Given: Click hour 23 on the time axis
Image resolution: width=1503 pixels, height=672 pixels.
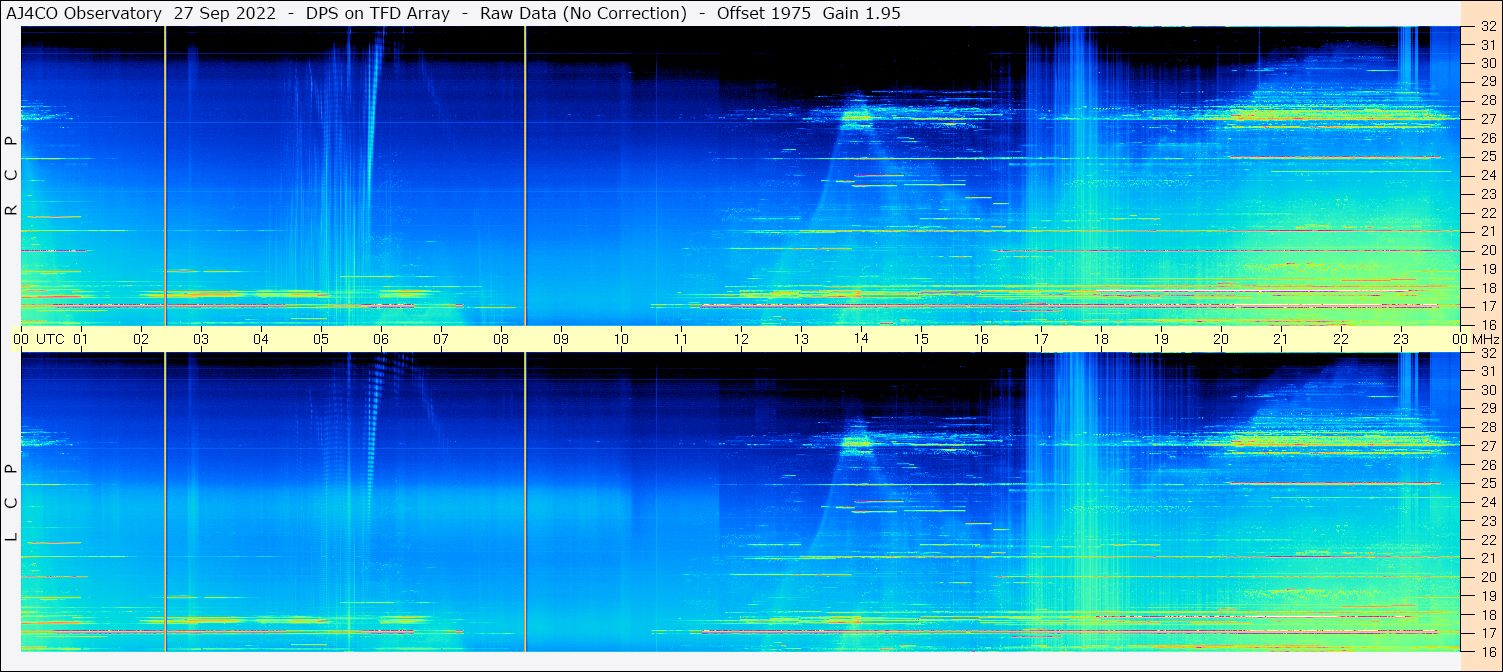Looking at the screenshot, I should [1401, 339].
